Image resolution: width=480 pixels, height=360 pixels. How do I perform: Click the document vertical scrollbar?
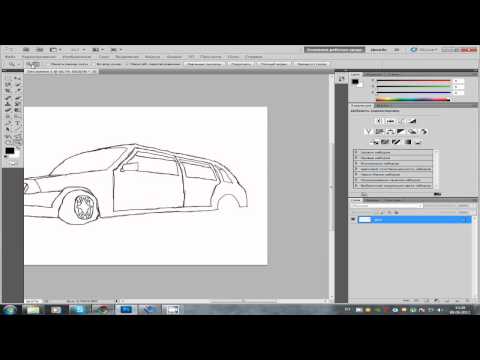click(x=331, y=186)
